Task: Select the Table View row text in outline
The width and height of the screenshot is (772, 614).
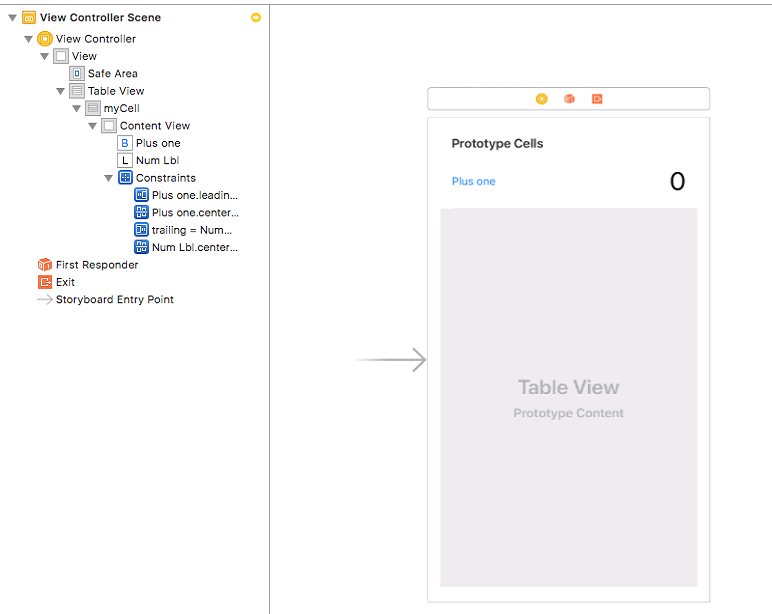Action: click(116, 91)
